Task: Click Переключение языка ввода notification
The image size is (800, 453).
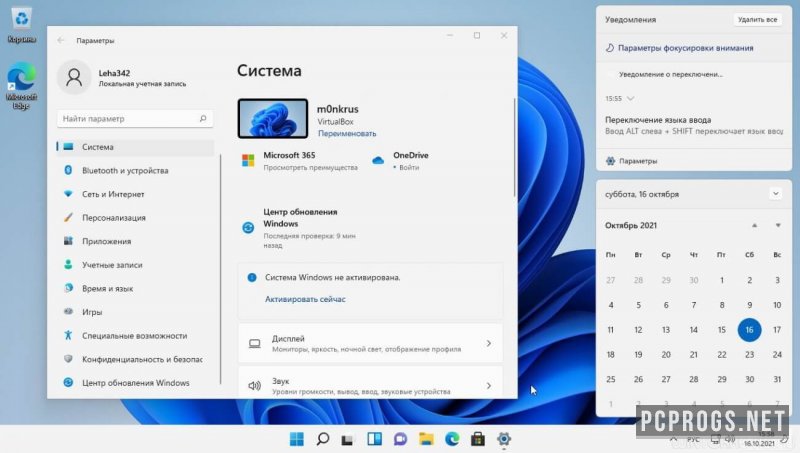Action: coord(694,125)
